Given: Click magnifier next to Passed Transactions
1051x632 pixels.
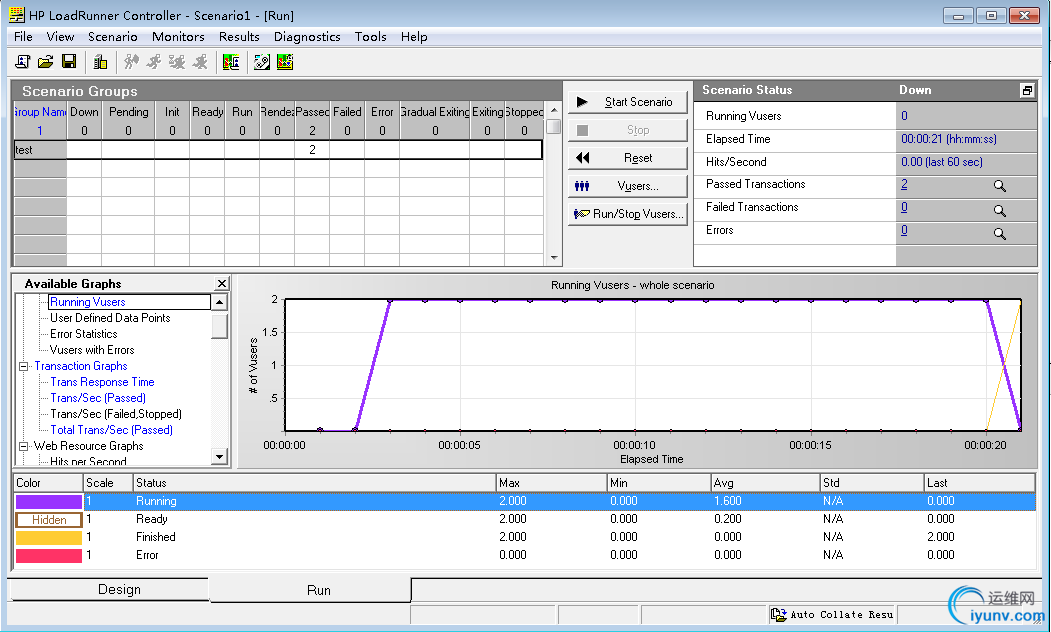Looking at the screenshot, I should tap(999, 186).
